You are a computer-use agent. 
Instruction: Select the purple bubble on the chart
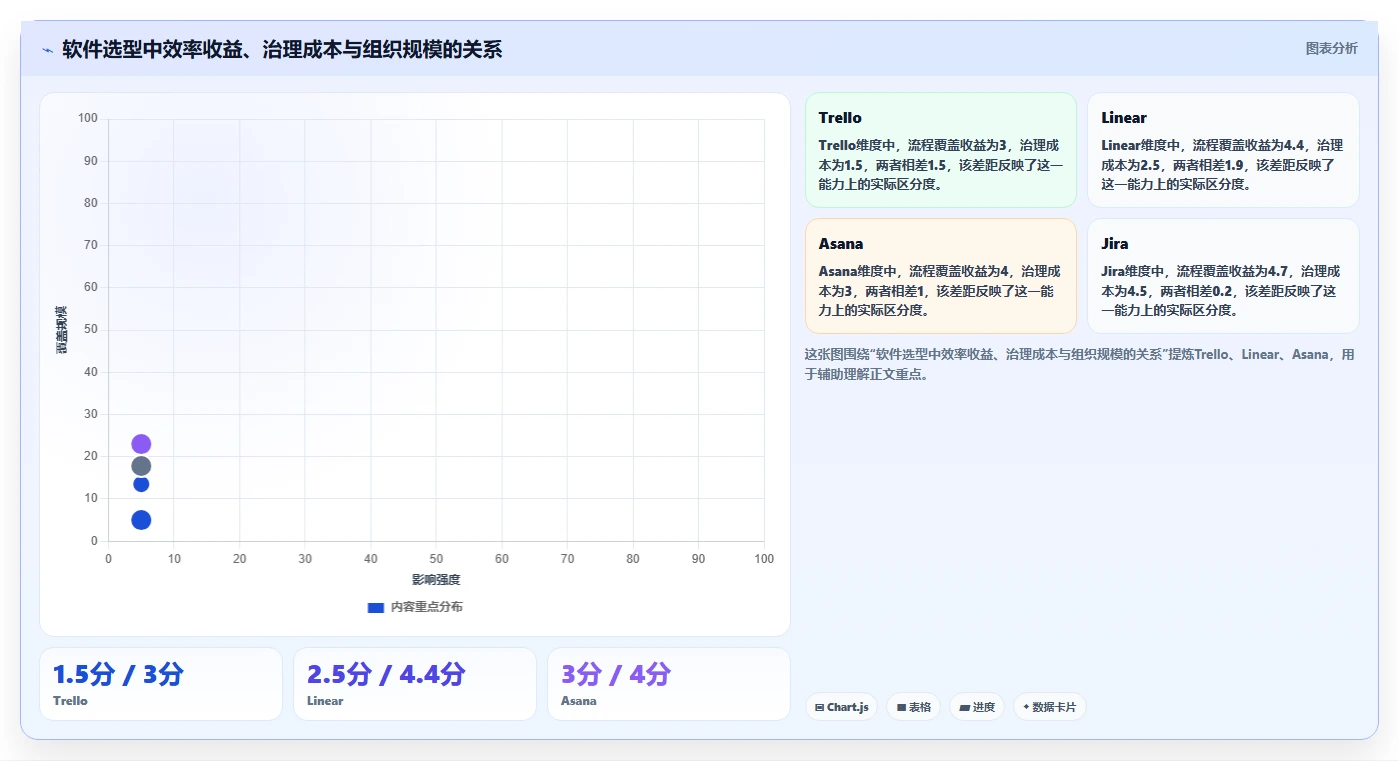point(141,444)
